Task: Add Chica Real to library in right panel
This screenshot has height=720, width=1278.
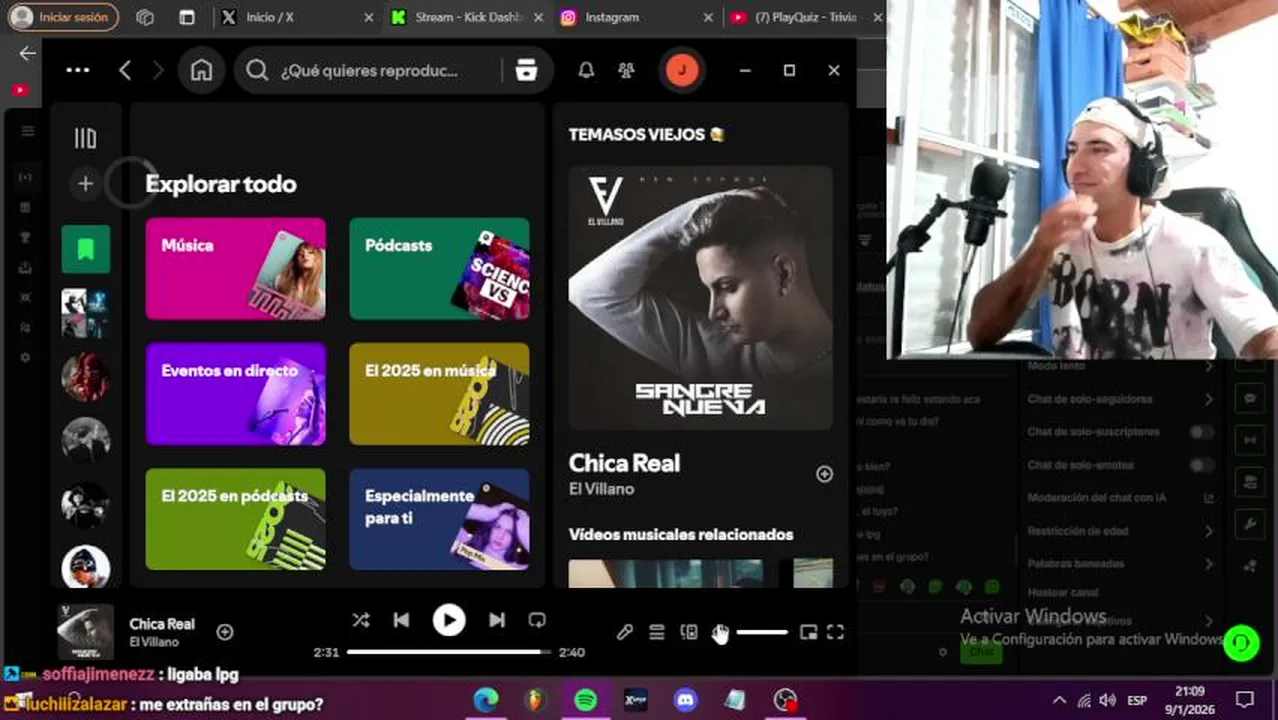Action: pos(824,474)
